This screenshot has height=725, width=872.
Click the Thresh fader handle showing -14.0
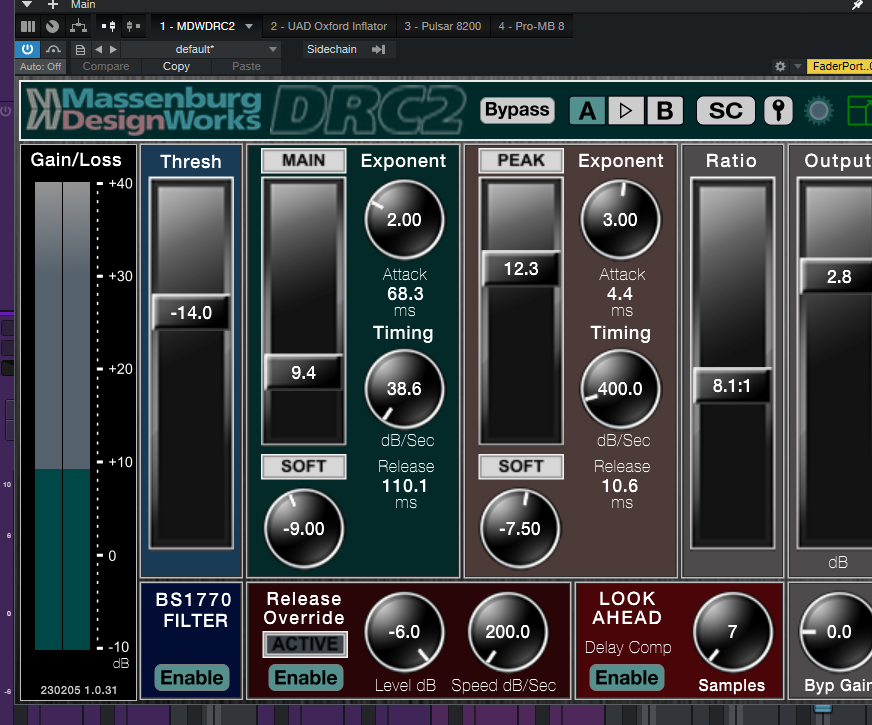[x=191, y=312]
